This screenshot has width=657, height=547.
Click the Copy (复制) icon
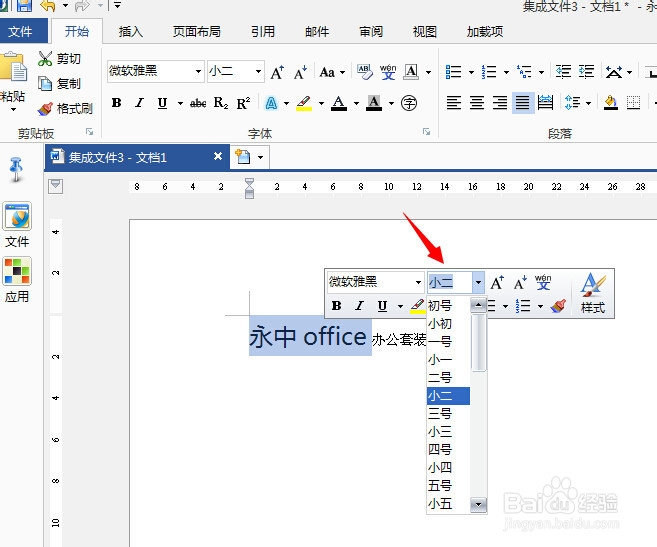click(45, 83)
